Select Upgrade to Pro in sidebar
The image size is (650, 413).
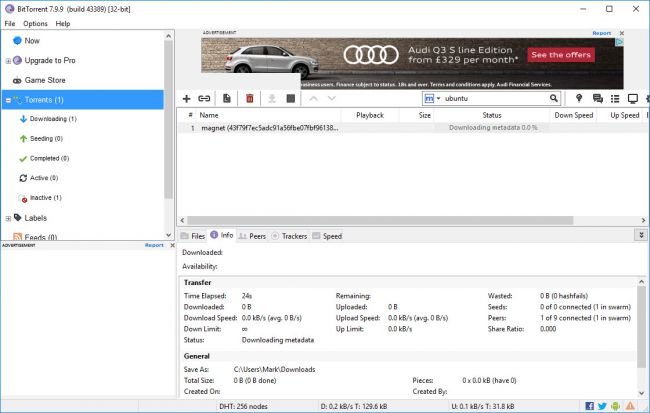(x=48, y=61)
